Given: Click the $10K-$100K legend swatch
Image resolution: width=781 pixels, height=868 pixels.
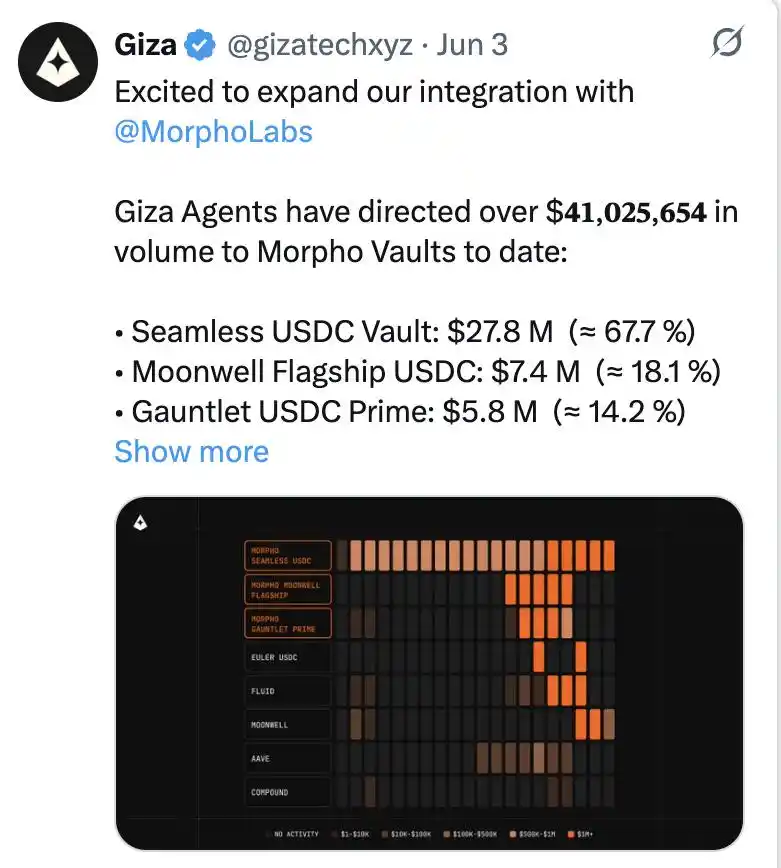Looking at the screenshot, I should pos(385,834).
